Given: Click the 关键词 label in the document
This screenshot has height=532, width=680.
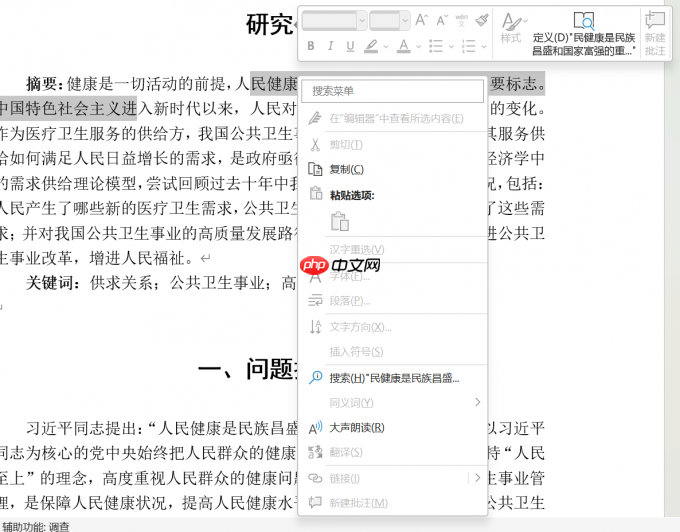Looking at the screenshot, I should (49, 283).
